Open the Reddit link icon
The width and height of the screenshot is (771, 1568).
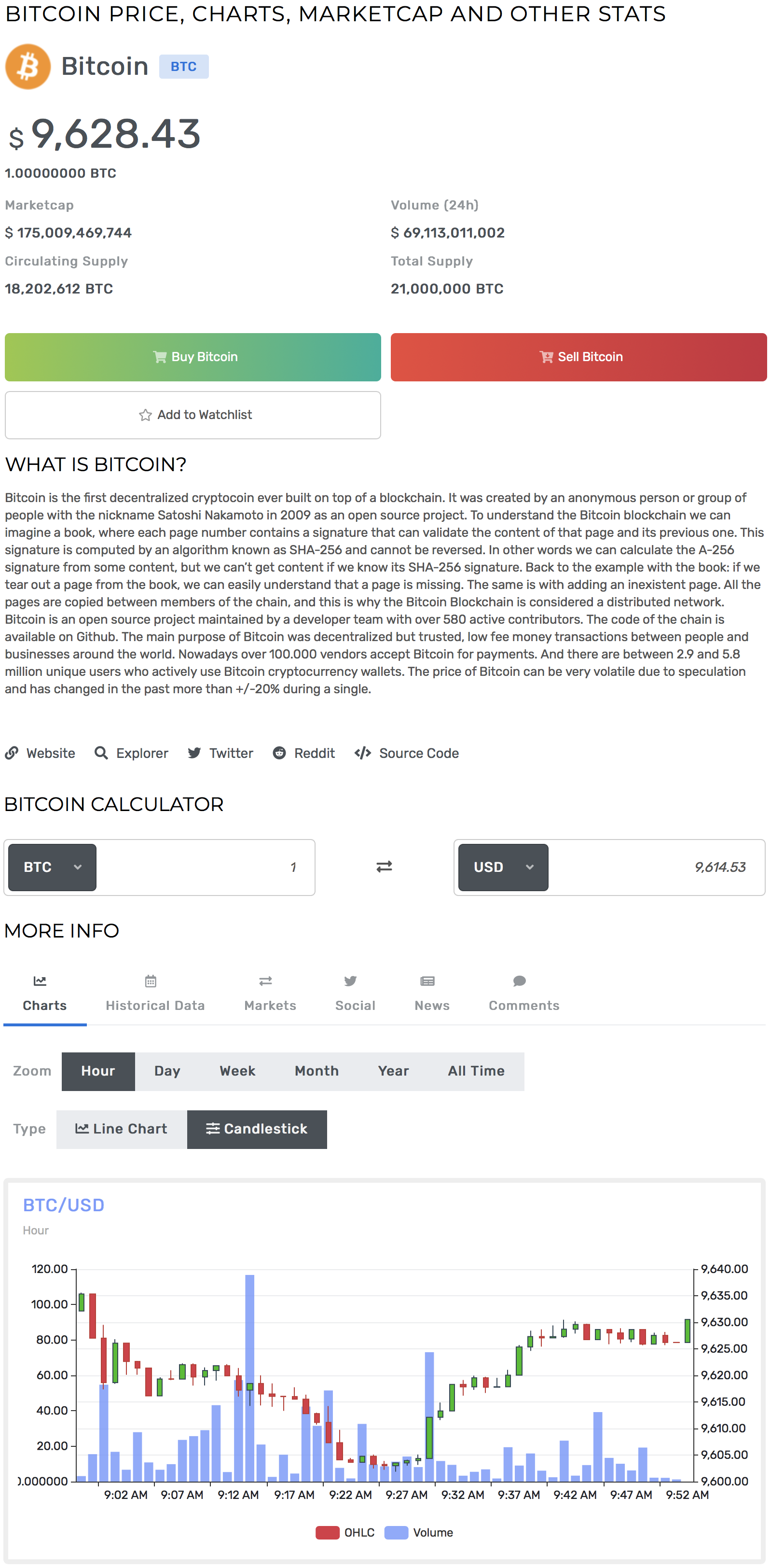[x=279, y=753]
